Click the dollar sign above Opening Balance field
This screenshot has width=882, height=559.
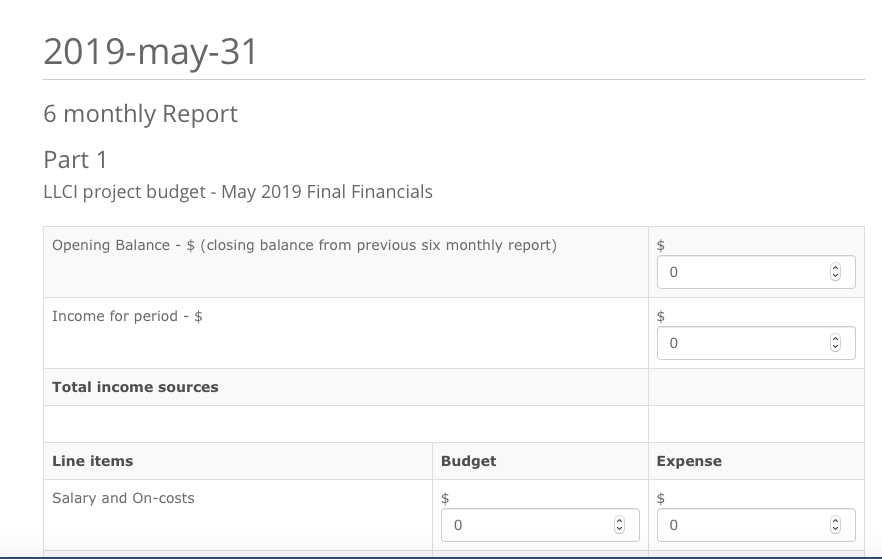coord(661,245)
